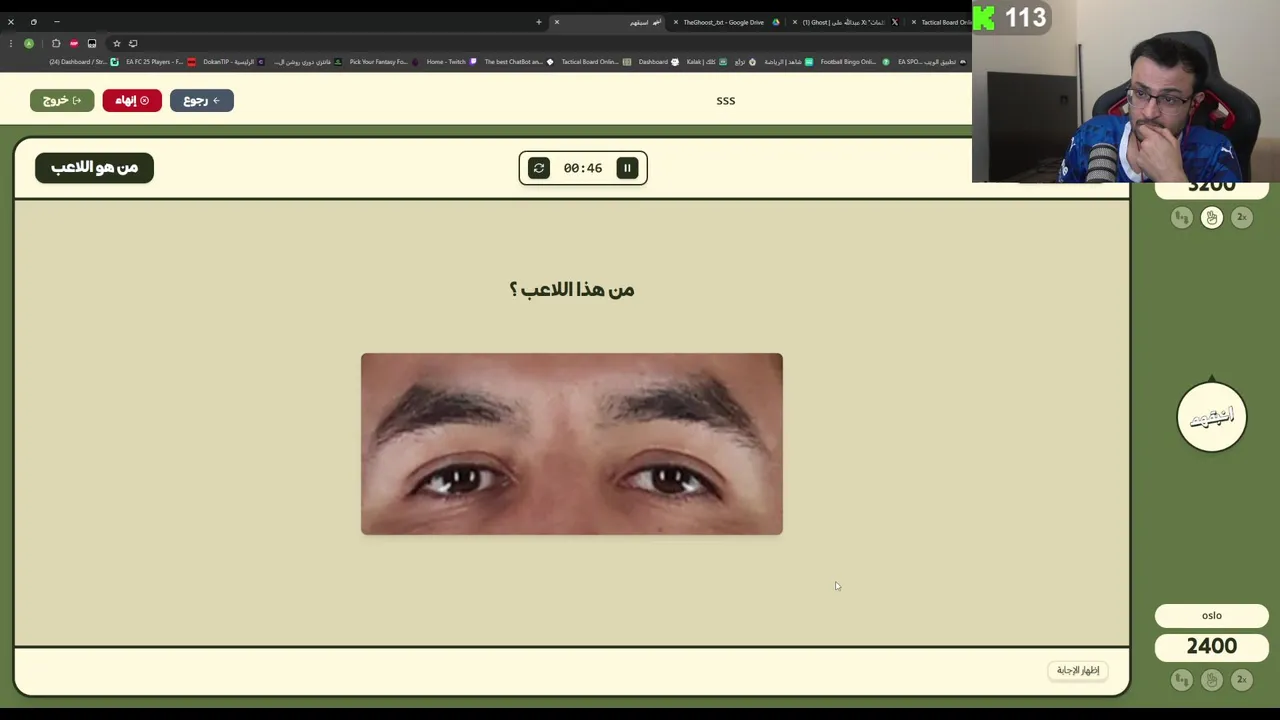Use oslo team's 2x double points lifeline

(1241, 680)
